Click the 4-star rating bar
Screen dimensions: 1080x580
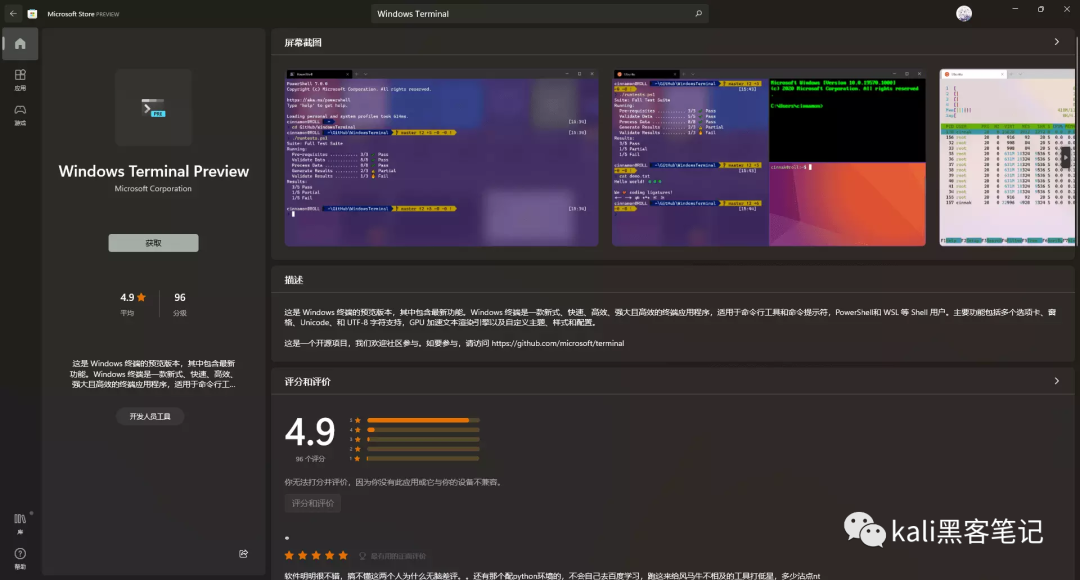(423, 430)
